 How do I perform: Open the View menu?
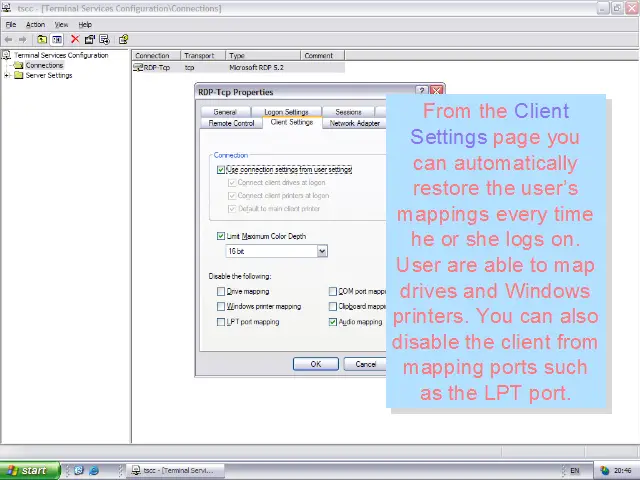(61, 24)
